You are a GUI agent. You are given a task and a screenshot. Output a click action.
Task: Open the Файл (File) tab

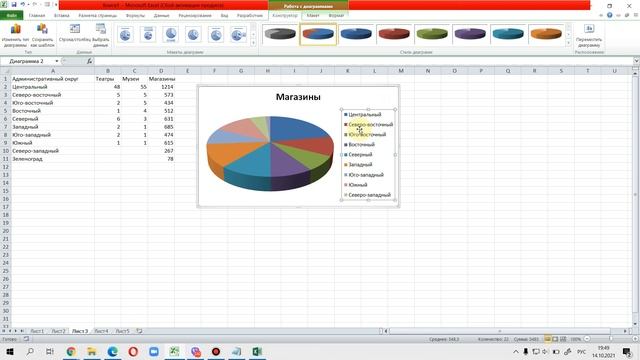[12, 16]
